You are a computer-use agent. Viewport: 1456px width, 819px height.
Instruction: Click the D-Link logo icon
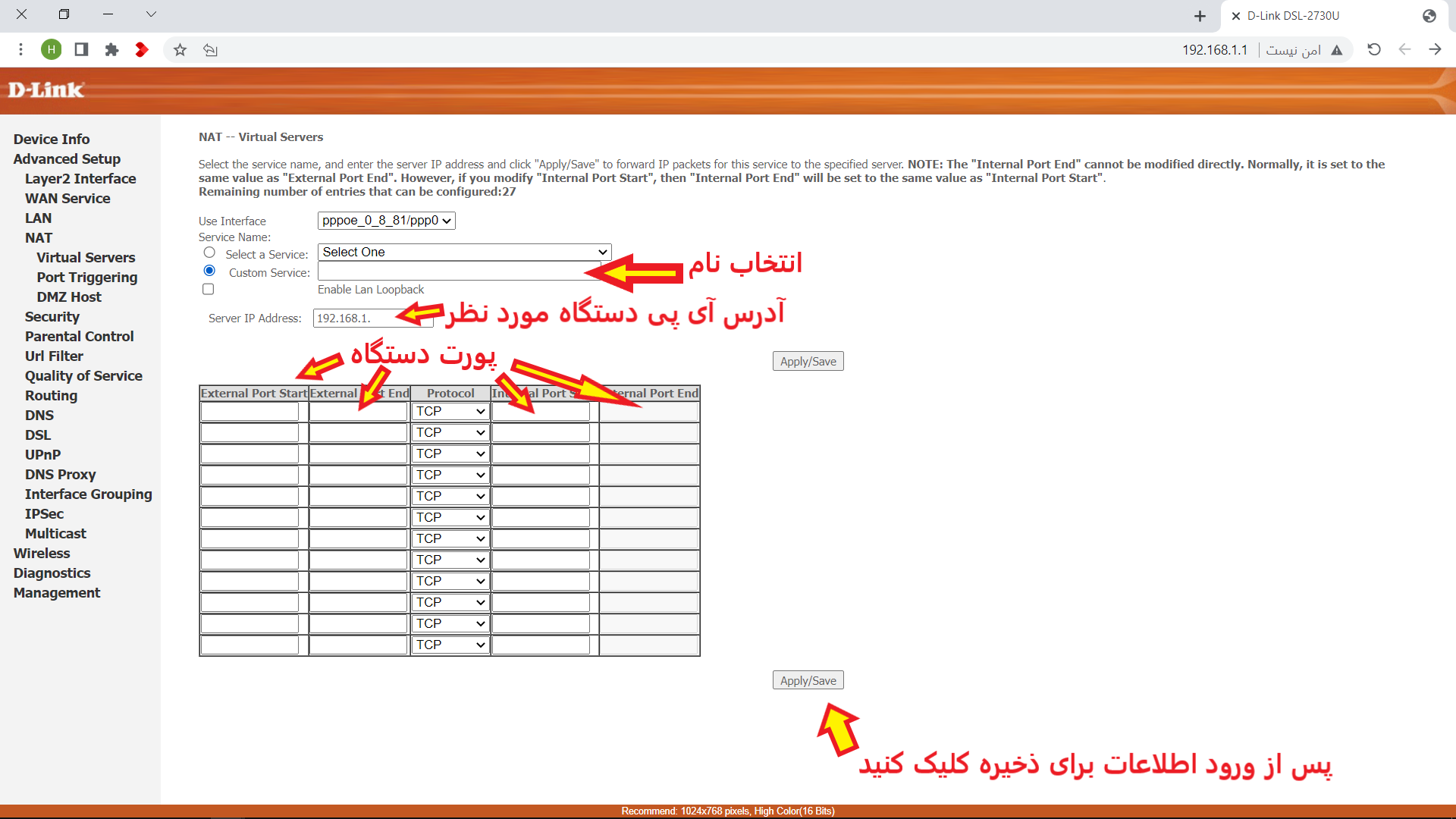(46, 90)
